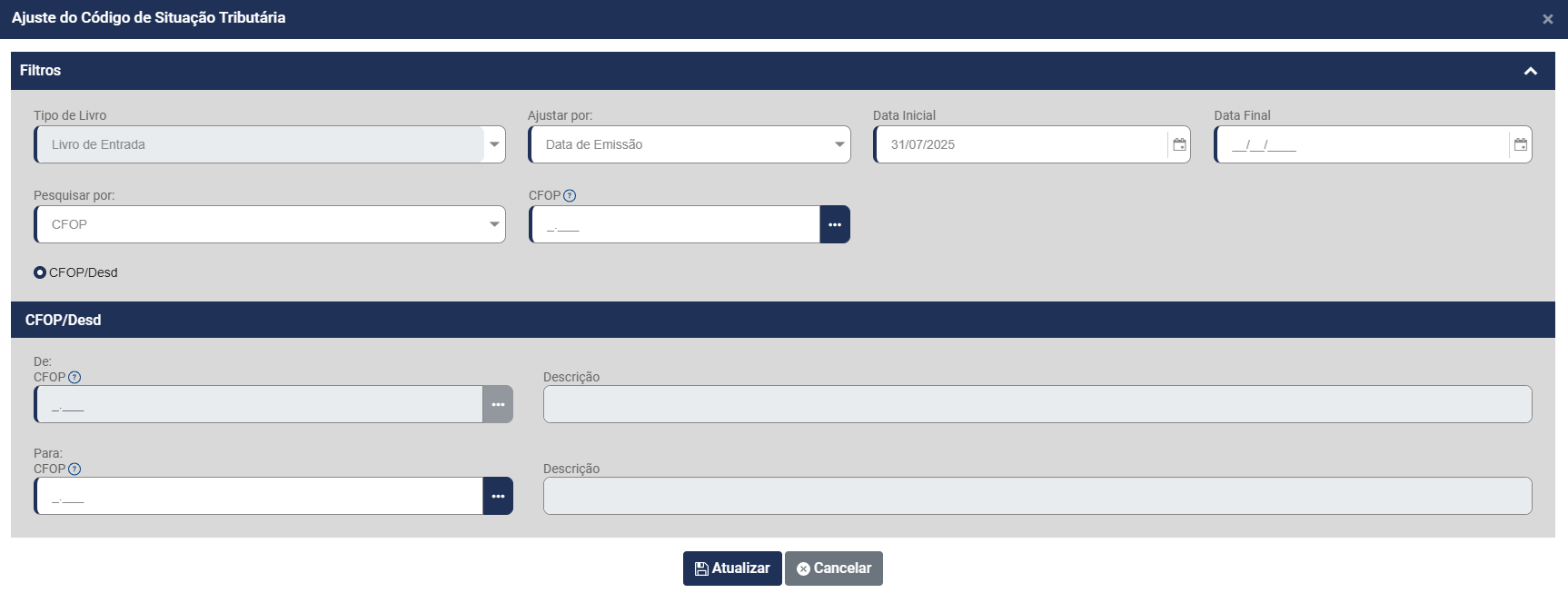Show help for the Para CFOP field
The height and width of the screenshot is (593, 1568).
[x=74, y=469]
